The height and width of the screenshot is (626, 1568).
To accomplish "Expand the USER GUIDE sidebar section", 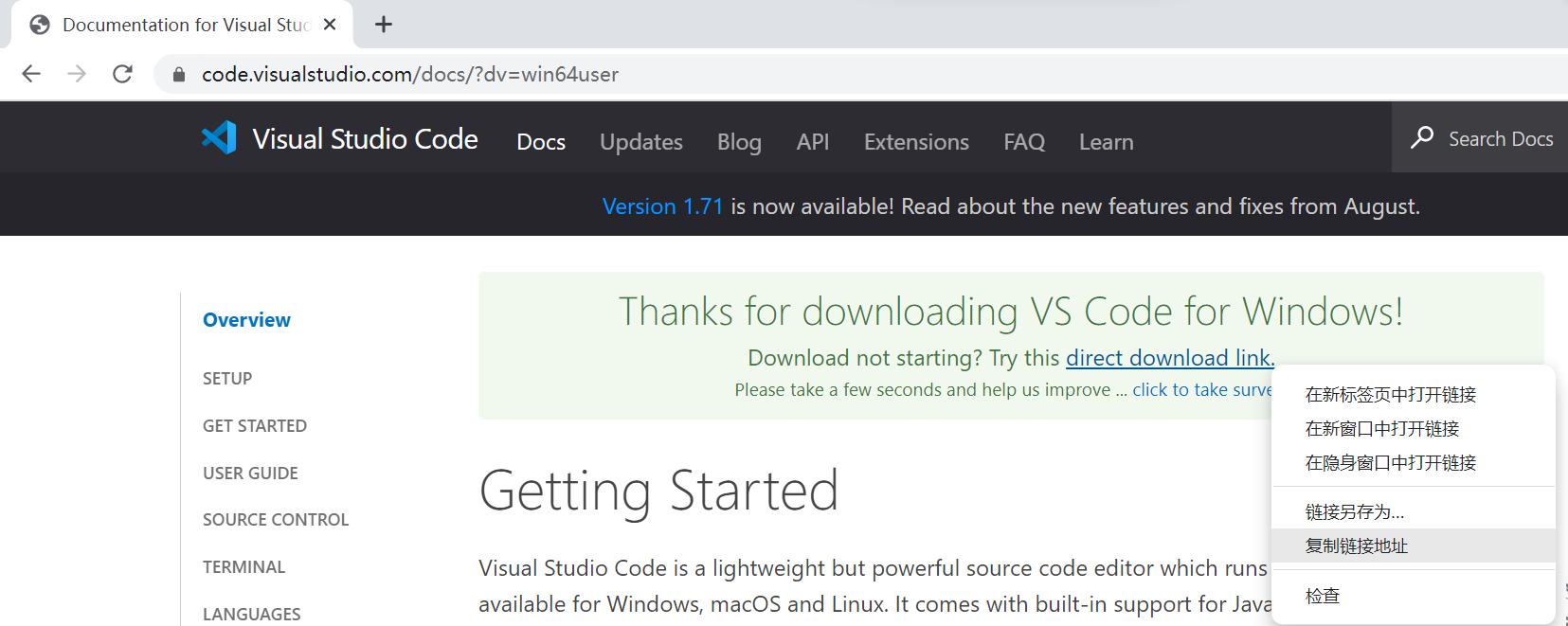I will (x=250, y=474).
